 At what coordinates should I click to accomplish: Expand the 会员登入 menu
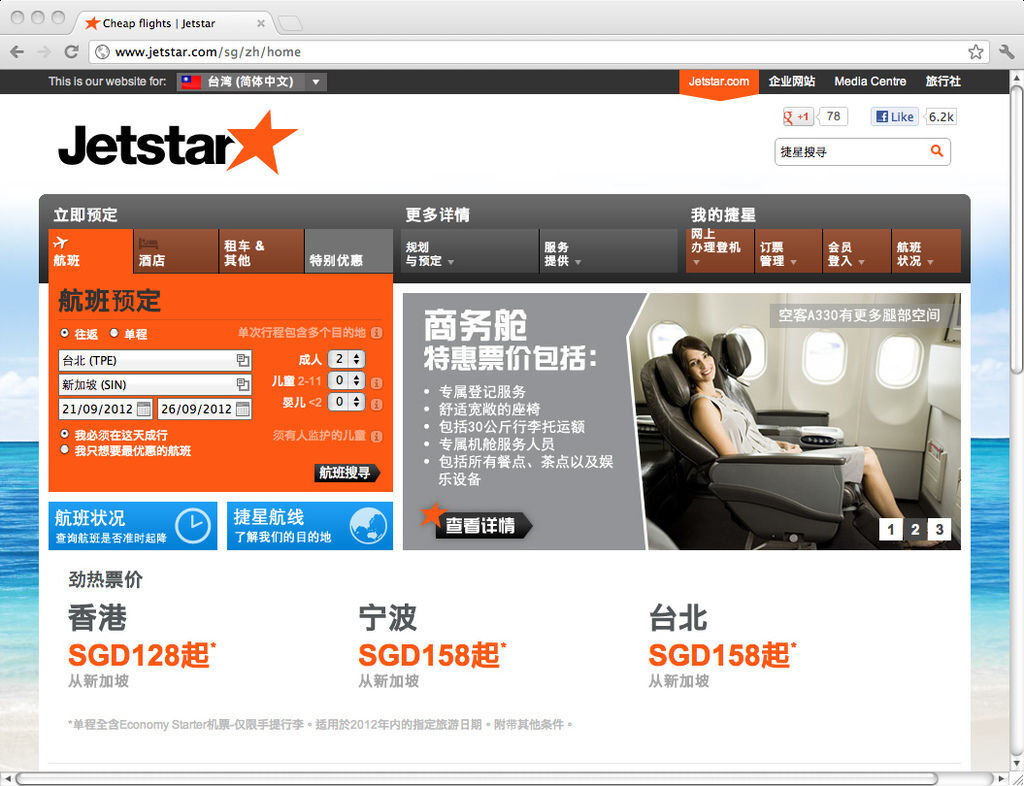[x=857, y=250]
